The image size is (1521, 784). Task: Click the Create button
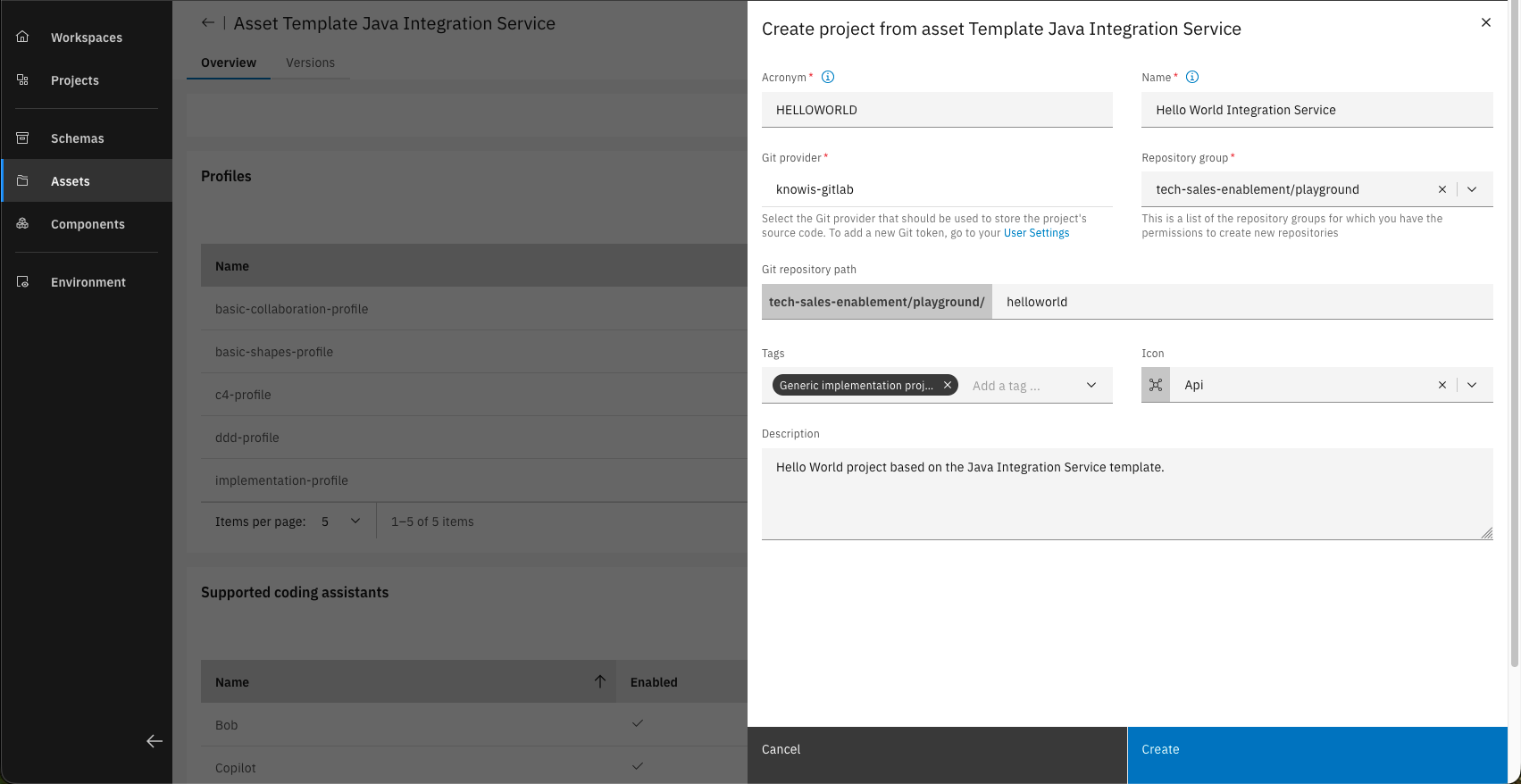1317,755
